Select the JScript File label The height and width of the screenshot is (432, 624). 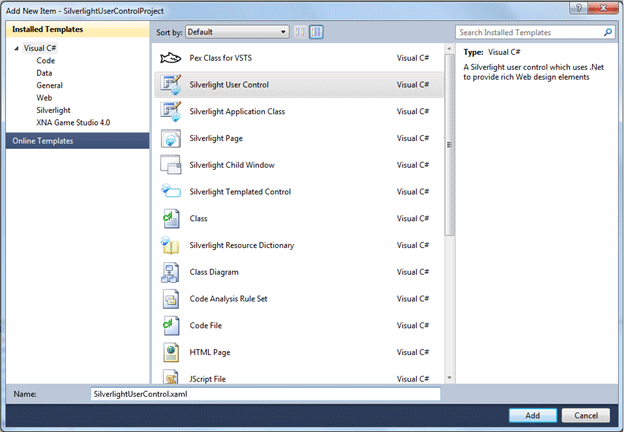click(207, 379)
